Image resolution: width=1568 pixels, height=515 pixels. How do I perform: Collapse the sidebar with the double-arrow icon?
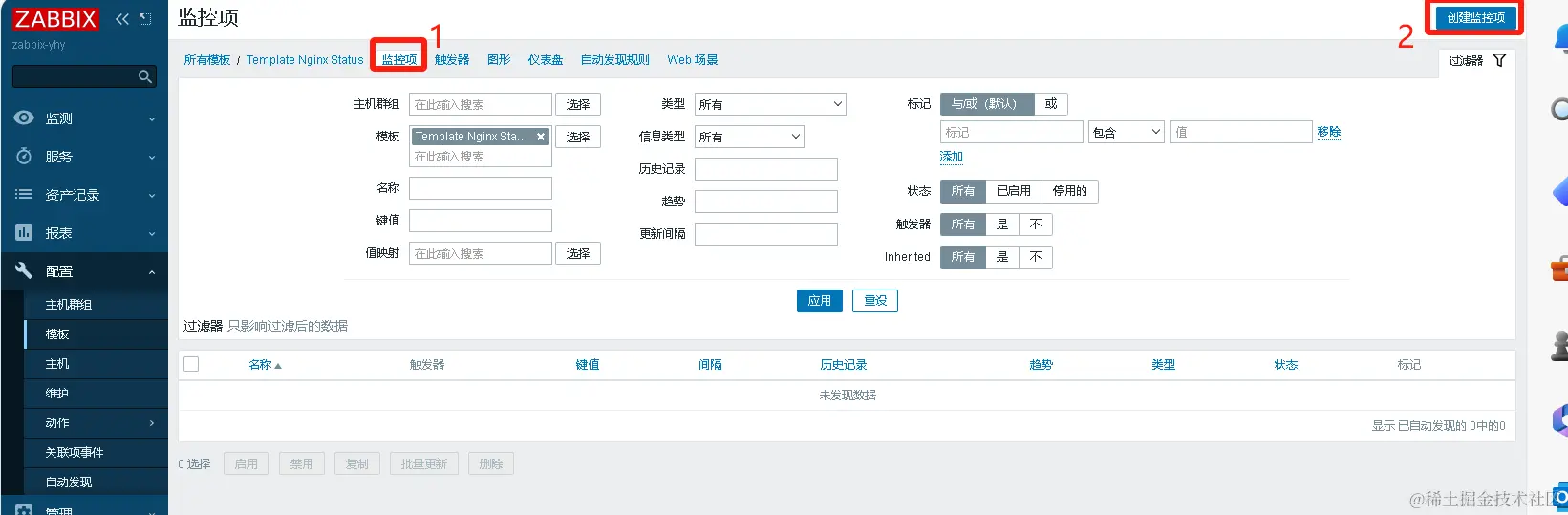pos(122,19)
